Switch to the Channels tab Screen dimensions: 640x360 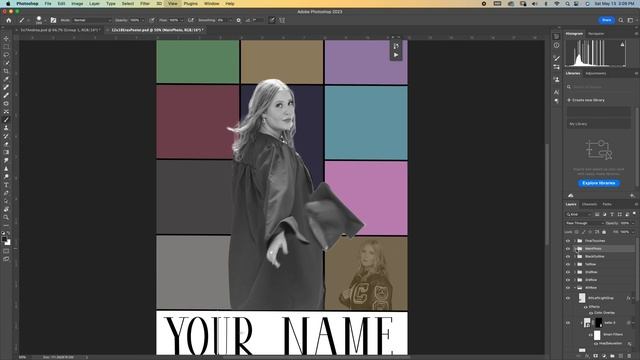pyautogui.click(x=589, y=204)
